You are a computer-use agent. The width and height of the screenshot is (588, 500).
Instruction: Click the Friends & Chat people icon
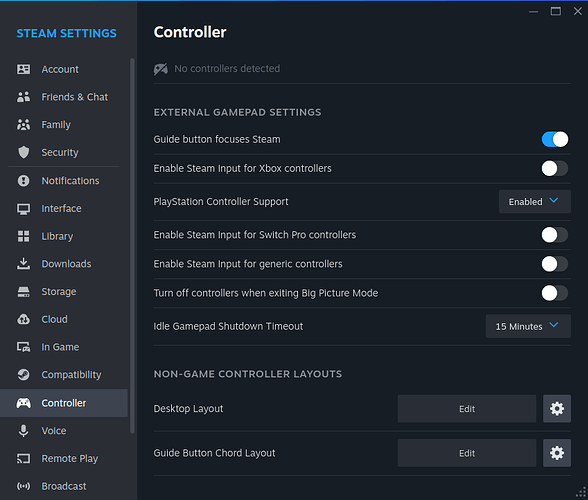coord(23,97)
